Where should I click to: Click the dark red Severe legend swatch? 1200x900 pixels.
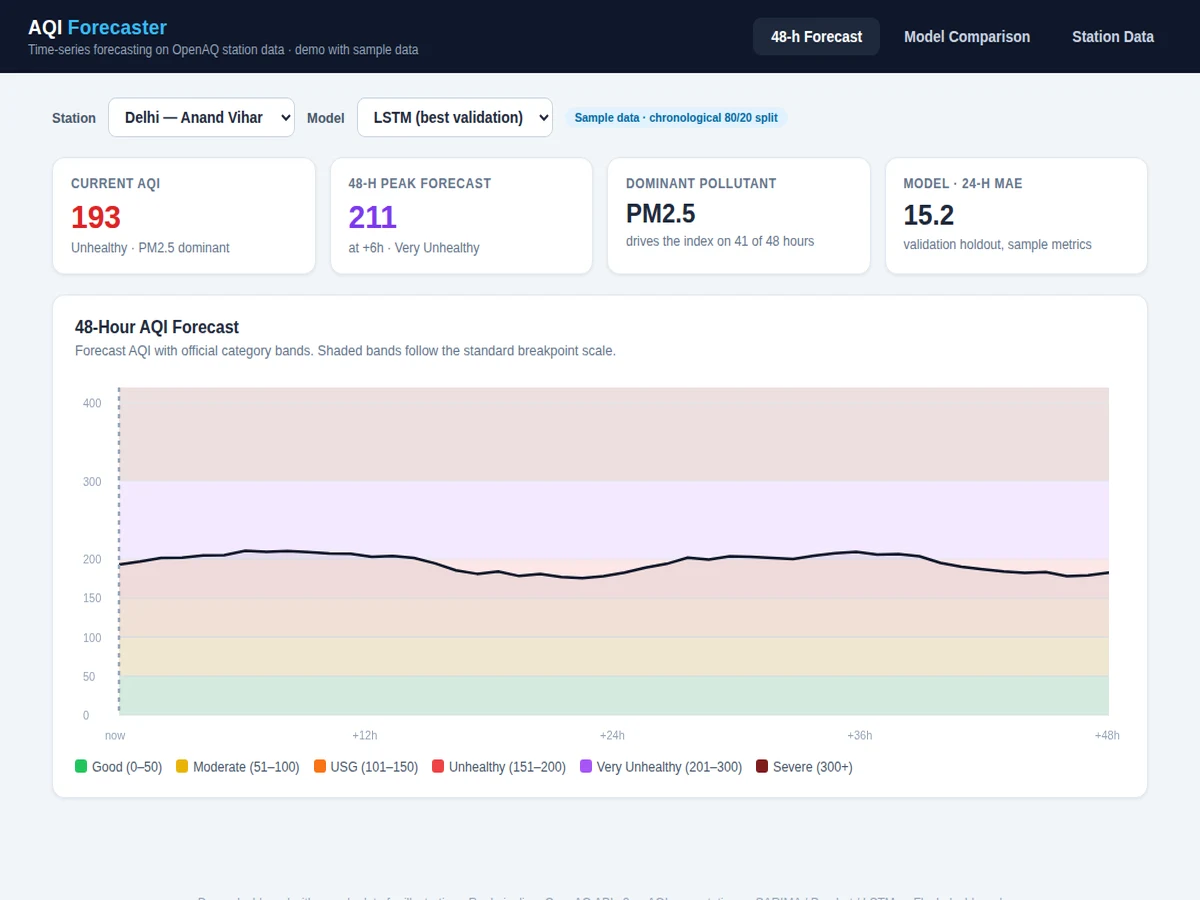point(762,766)
